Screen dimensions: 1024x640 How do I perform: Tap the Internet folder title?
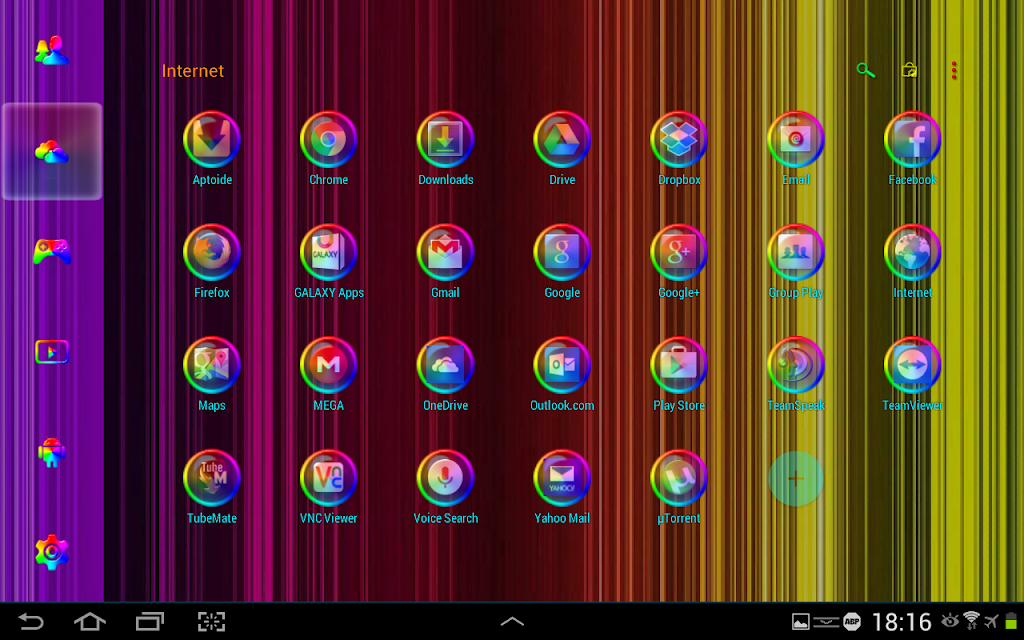point(193,71)
